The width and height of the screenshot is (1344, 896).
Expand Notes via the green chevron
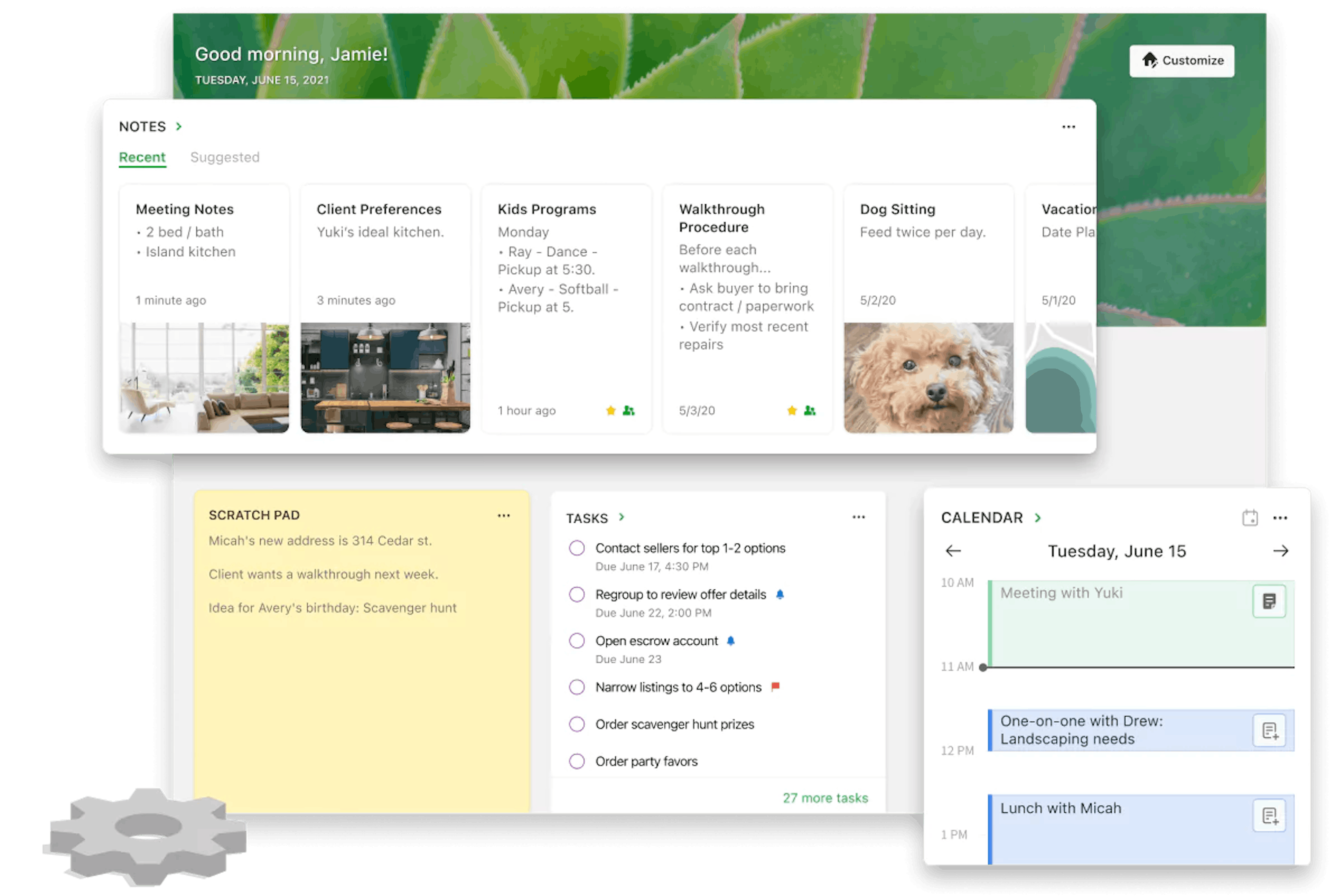[x=179, y=126]
